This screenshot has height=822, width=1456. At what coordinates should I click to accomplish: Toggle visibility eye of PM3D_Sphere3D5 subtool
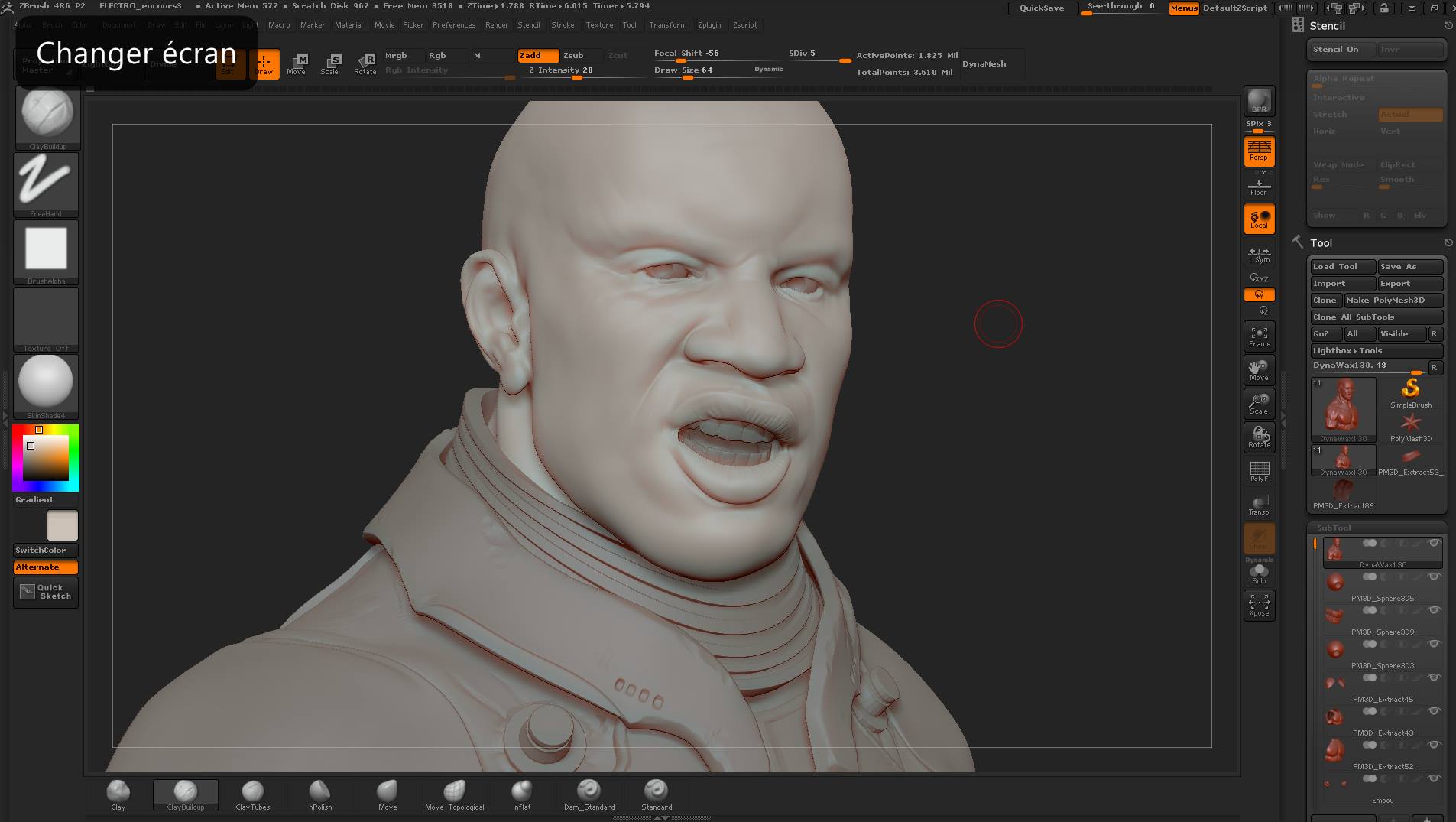(1434, 577)
